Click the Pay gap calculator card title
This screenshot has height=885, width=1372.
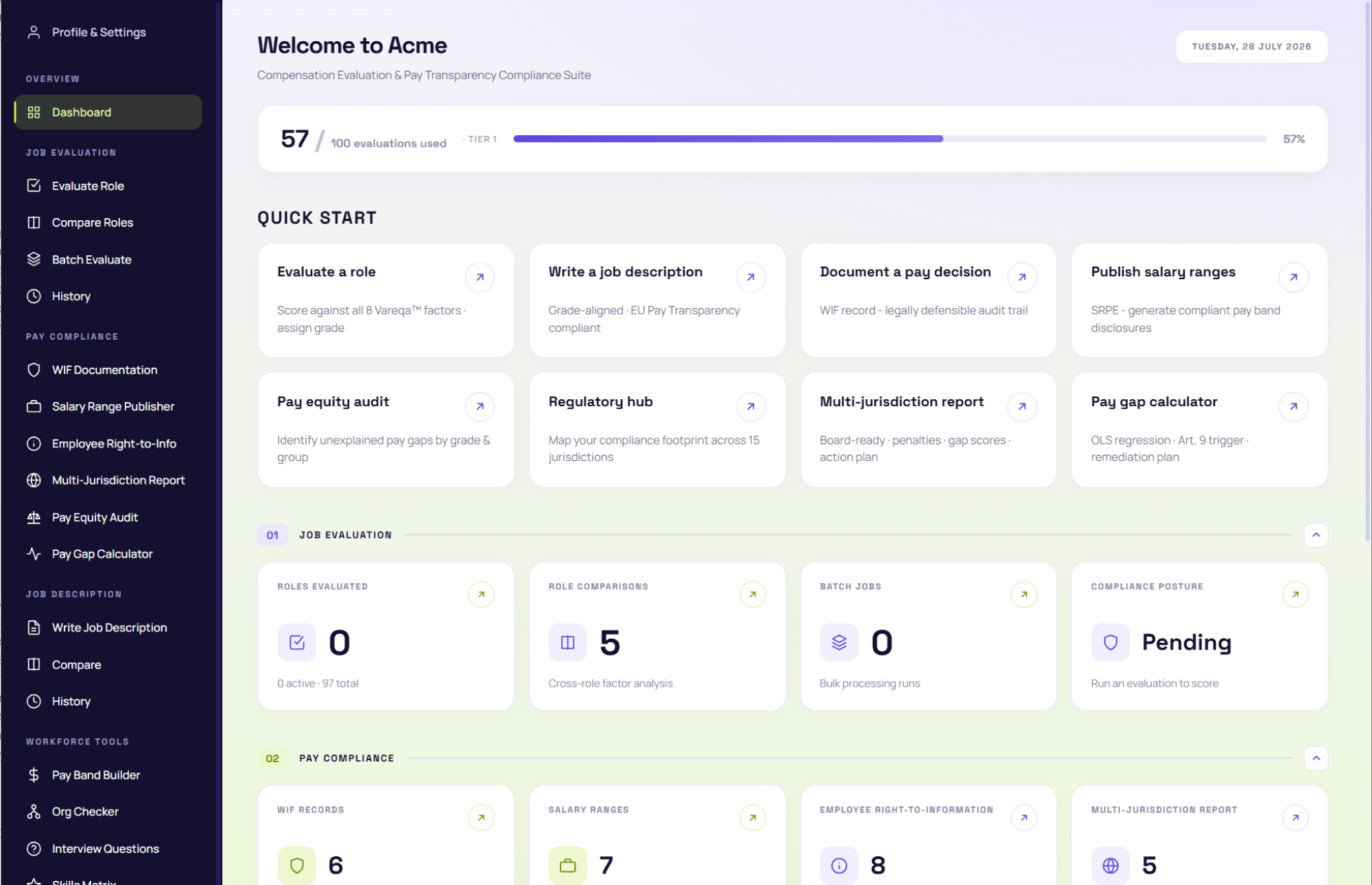coord(1154,402)
